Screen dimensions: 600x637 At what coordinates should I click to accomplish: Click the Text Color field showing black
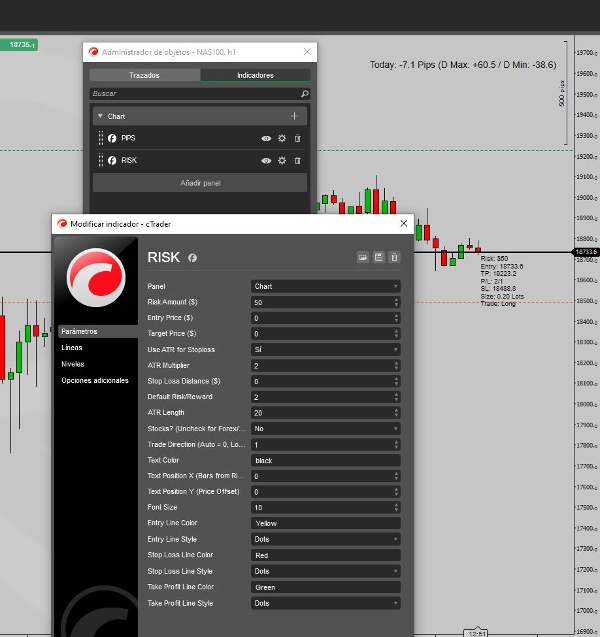pos(326,460)
